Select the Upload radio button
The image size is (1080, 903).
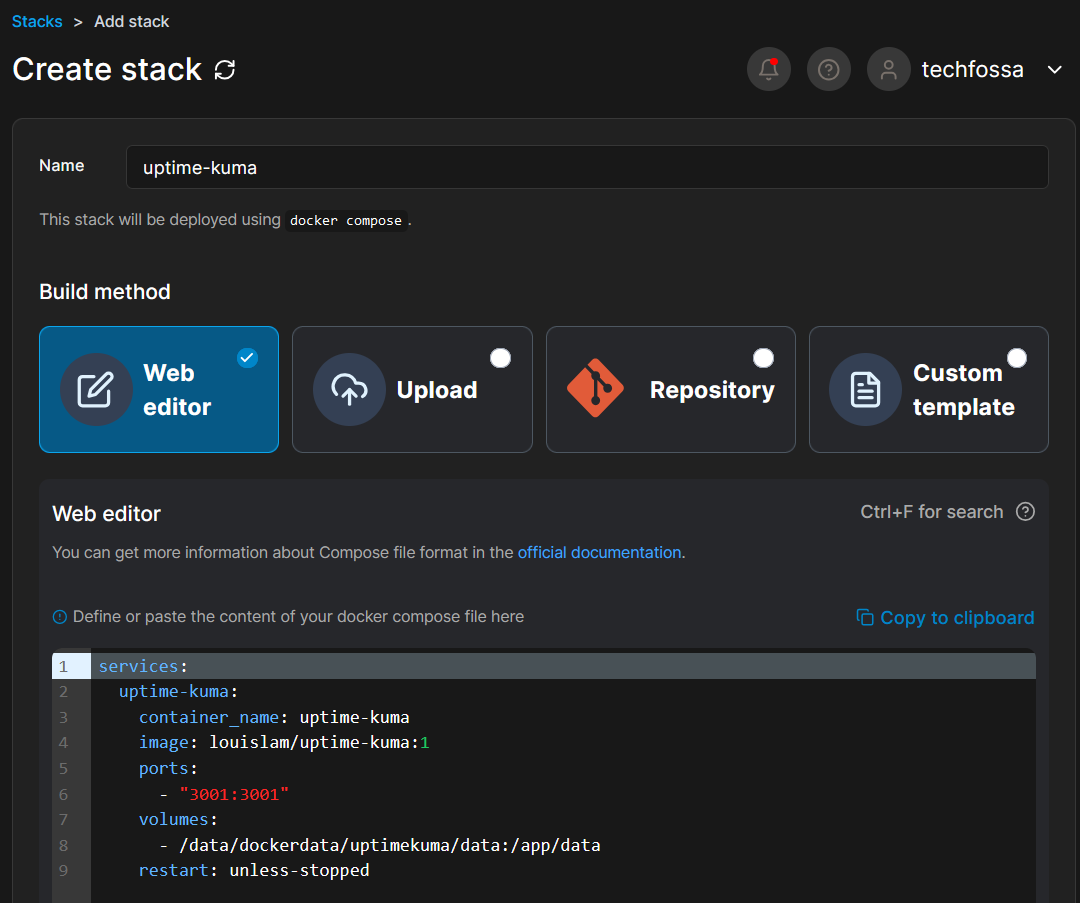[x=500, y=358]
